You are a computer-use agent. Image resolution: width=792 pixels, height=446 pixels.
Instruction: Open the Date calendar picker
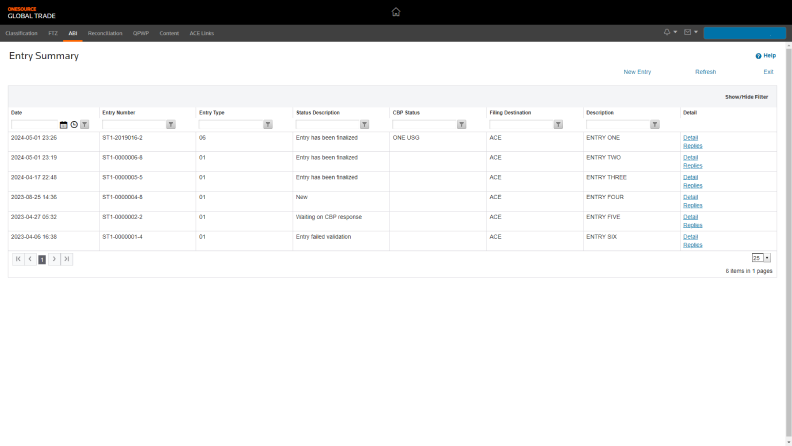64,125
